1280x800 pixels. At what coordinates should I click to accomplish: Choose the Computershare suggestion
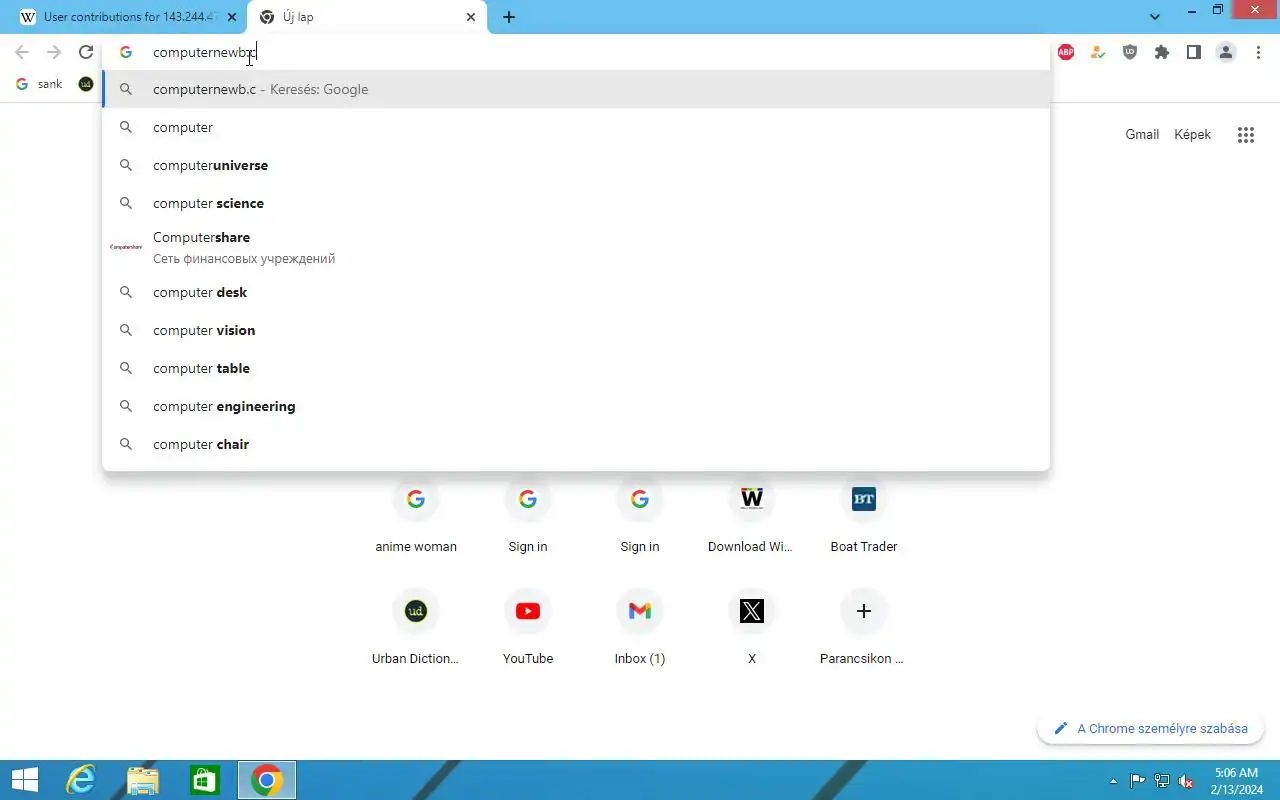576,247
